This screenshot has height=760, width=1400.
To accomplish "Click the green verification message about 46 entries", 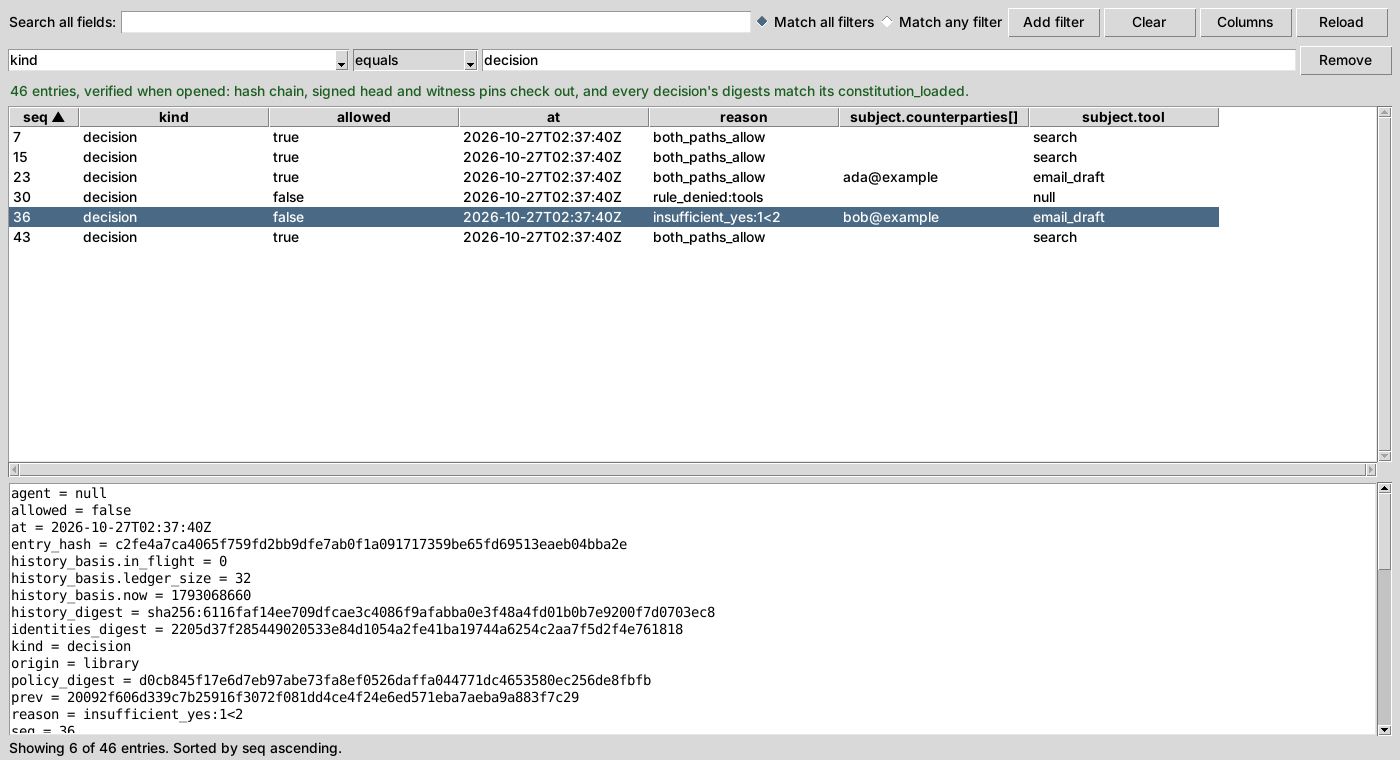I will coord(489,91).
